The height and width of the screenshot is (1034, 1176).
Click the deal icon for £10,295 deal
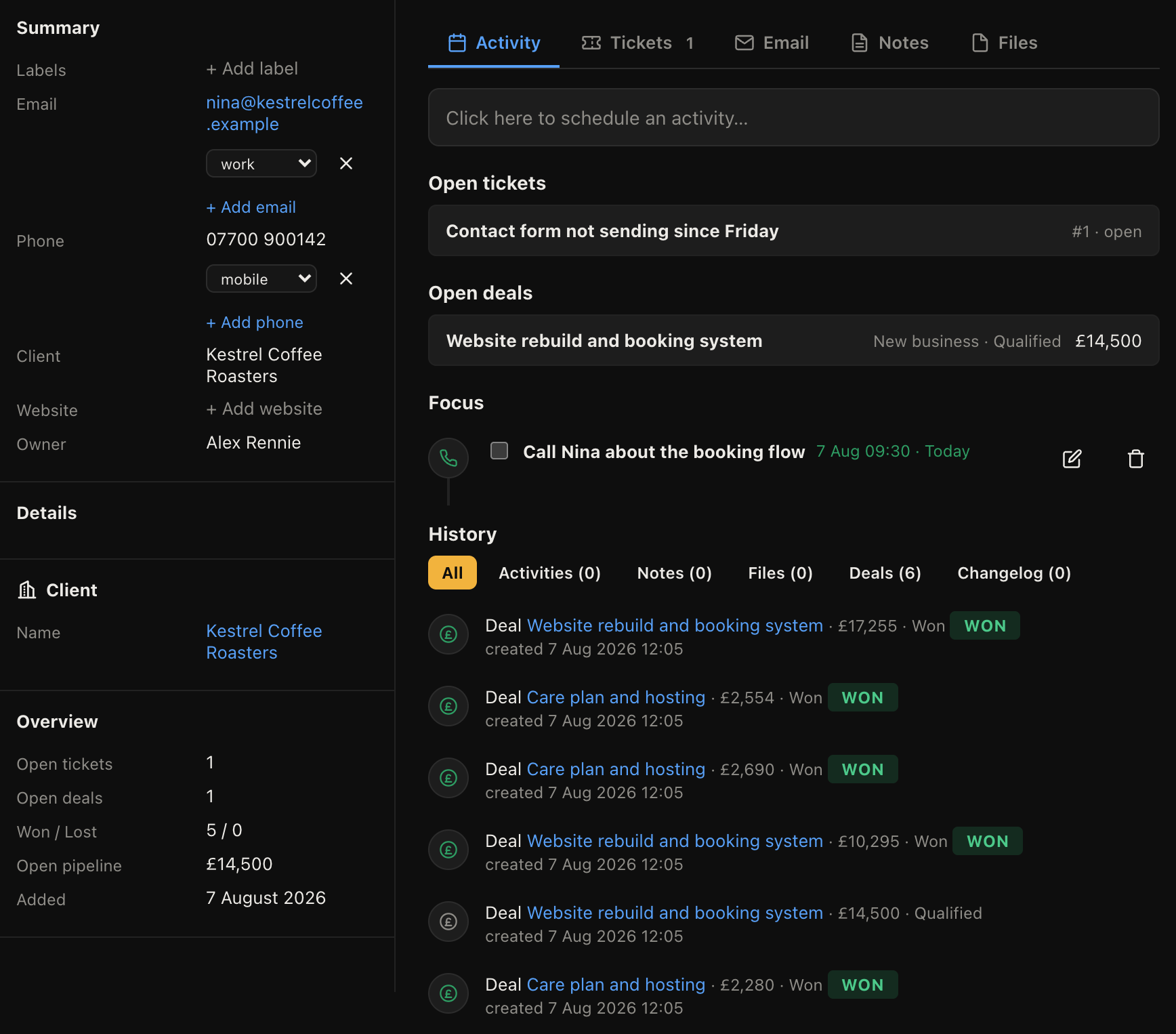448,850
